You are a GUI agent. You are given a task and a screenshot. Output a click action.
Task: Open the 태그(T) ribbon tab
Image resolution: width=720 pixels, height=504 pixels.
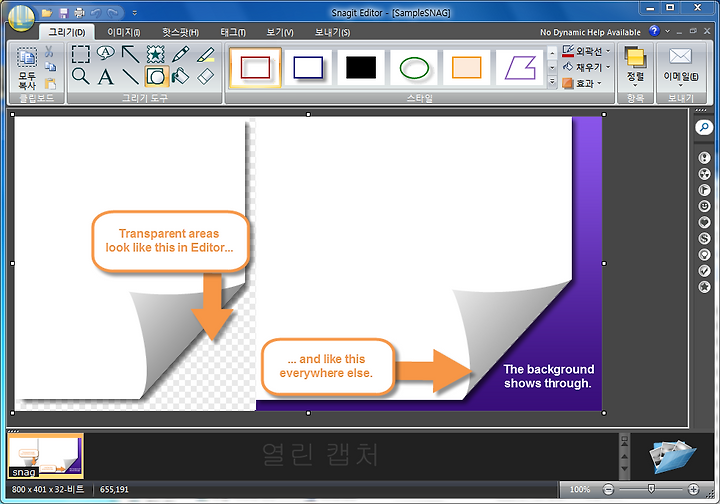233,32
